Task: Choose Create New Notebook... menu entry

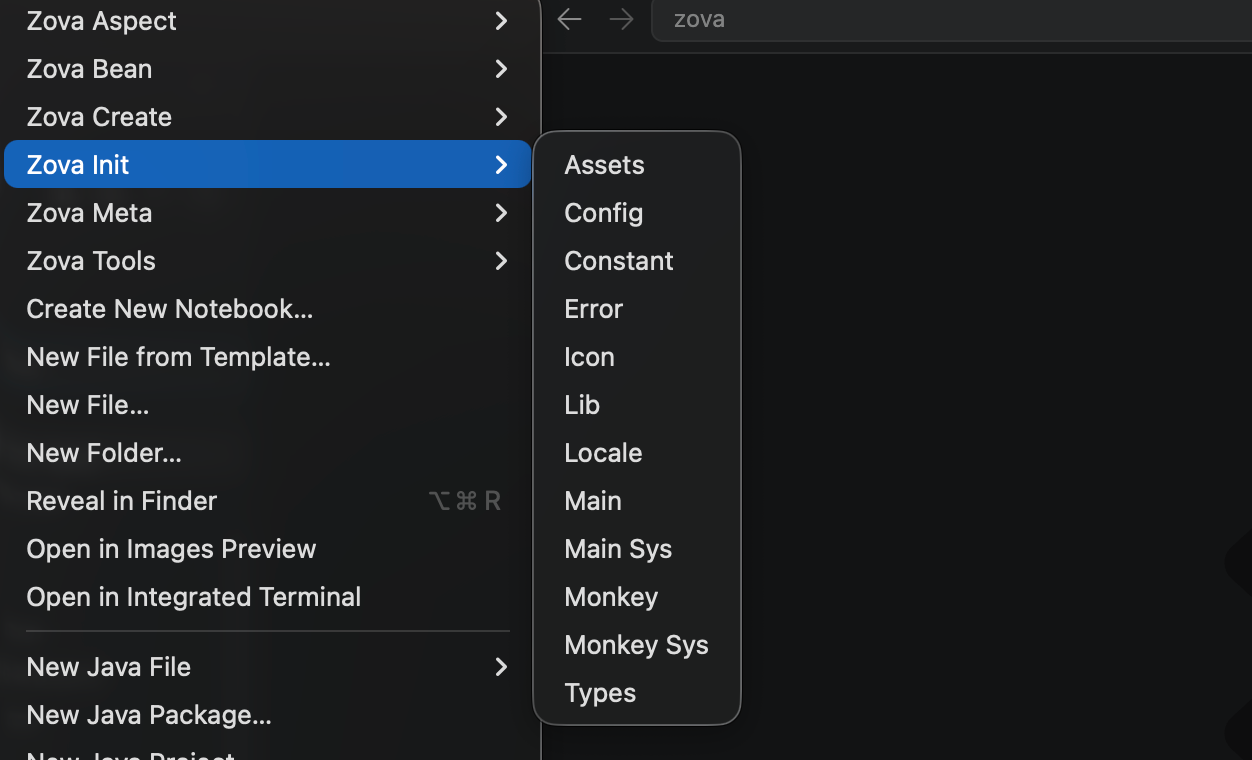Action: 170,309
